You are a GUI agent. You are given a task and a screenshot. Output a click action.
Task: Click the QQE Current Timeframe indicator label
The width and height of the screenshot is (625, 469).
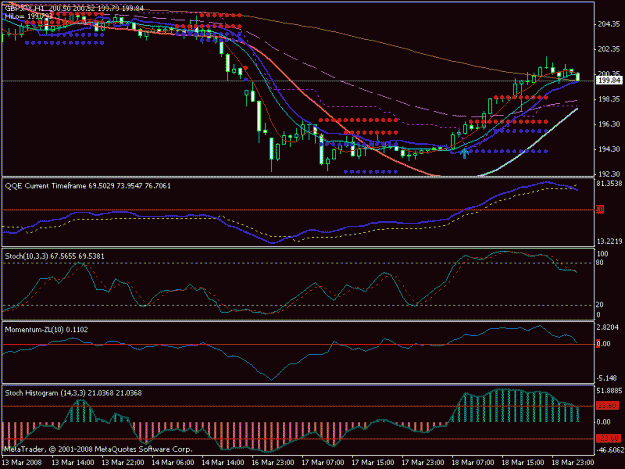[88, 186]
